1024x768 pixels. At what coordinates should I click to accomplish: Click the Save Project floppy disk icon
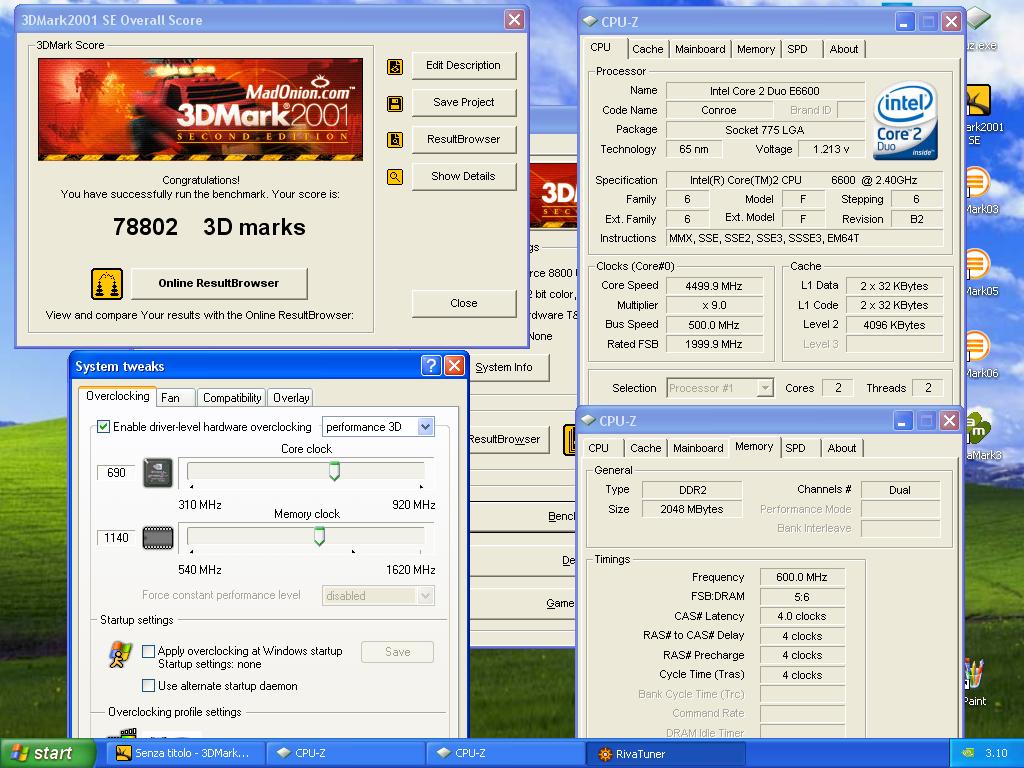tap(395, 104)
